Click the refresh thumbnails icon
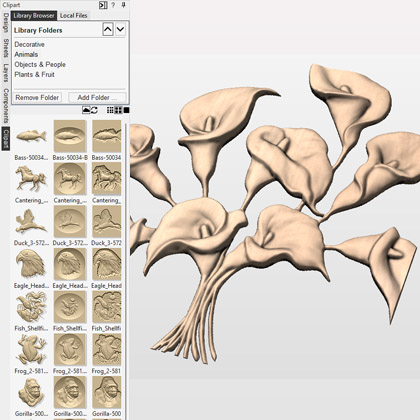The width and height of the screenshot is (420, 420). click(x=94, y=110)
